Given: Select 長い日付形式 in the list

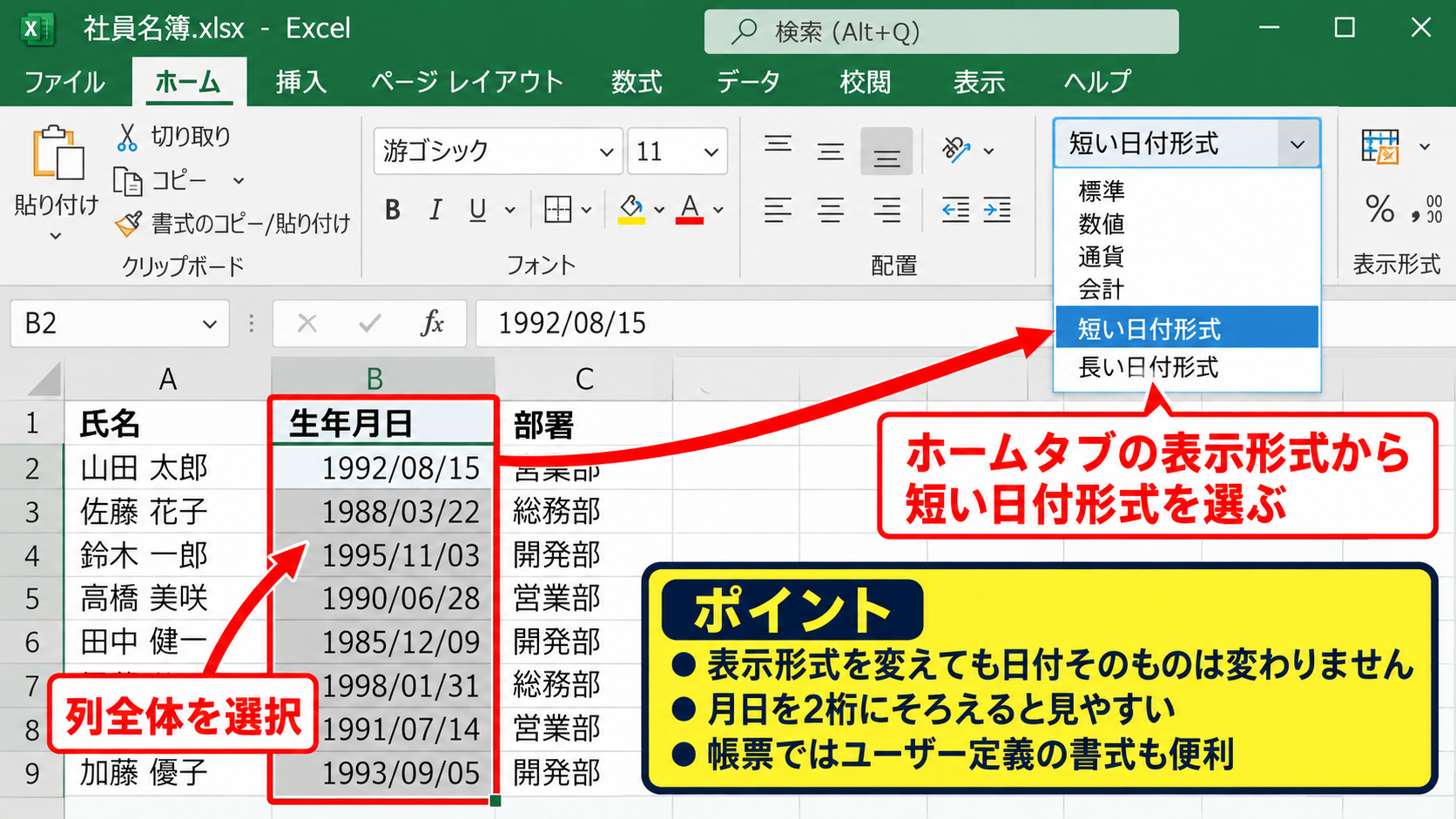Looking at the screenshot, I should [x=1188, y=367].
